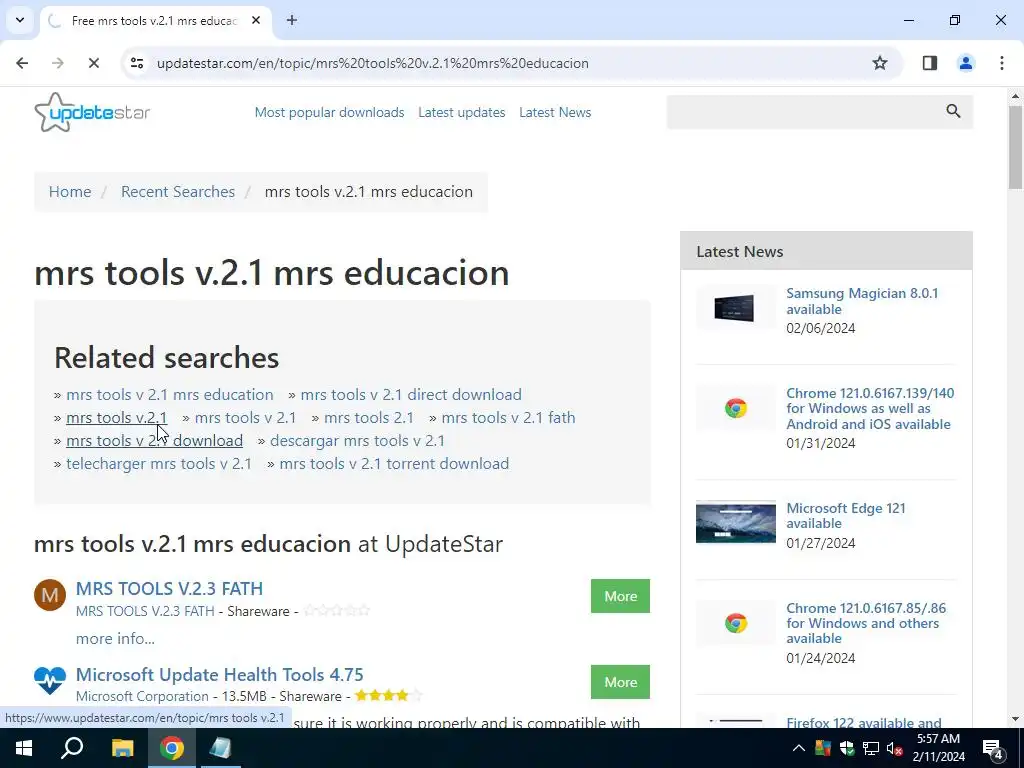Viewport: 1024px width, 768px height.
Task: Click 'more info...' under MRS TOOLS
Action: [x=115, y=639]
